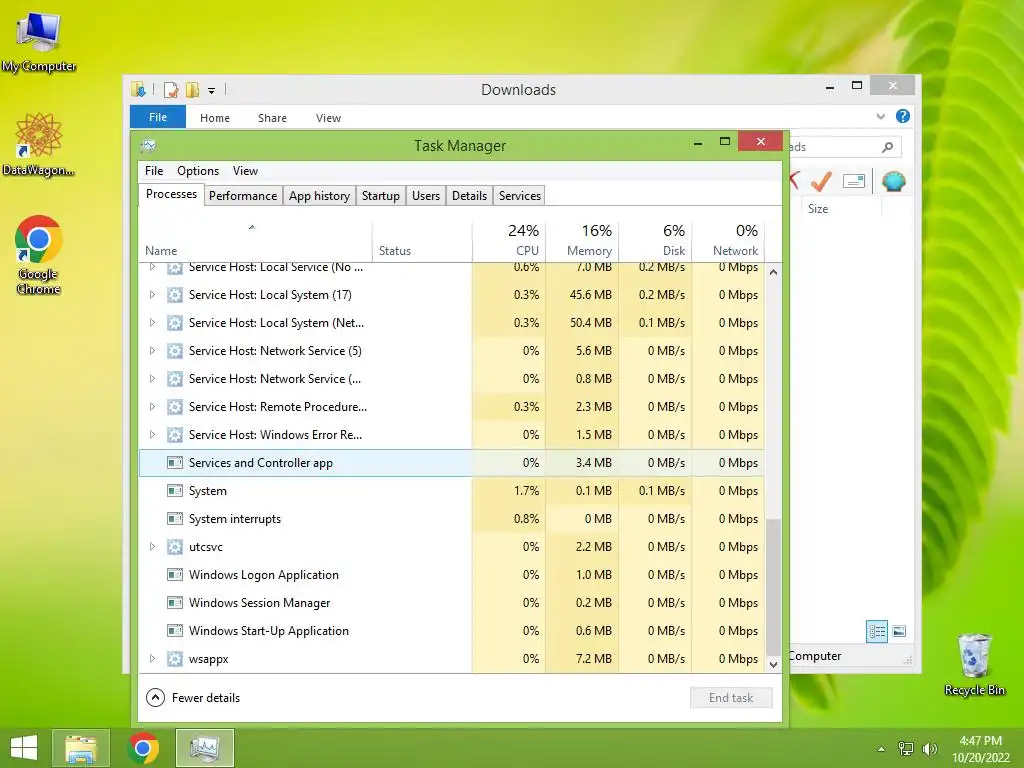1024x768 pixels.
Task: Click the wsappx gear icon
Action: (174, 659)
